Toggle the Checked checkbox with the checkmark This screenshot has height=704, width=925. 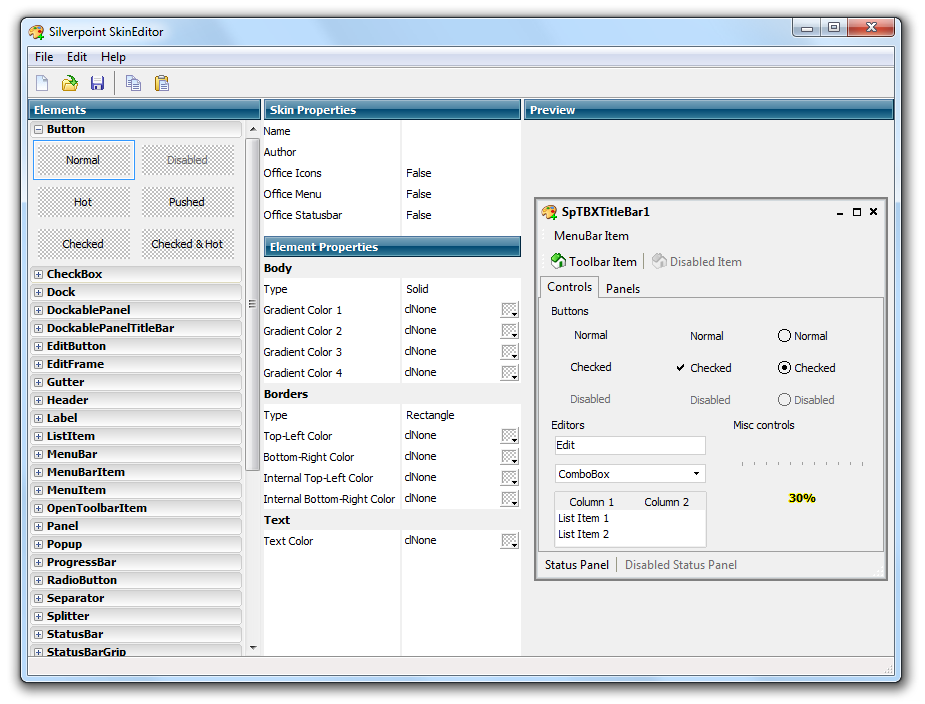(x=680, y=368)
